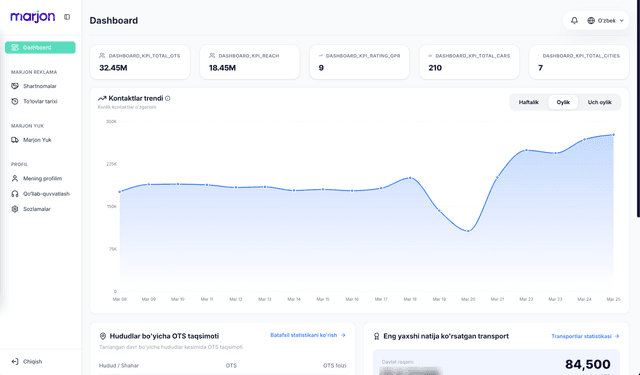Click the people icon in the TOTAL_OTS card
The height and width of the screenshot is (375, 640).
coord(102,55)
